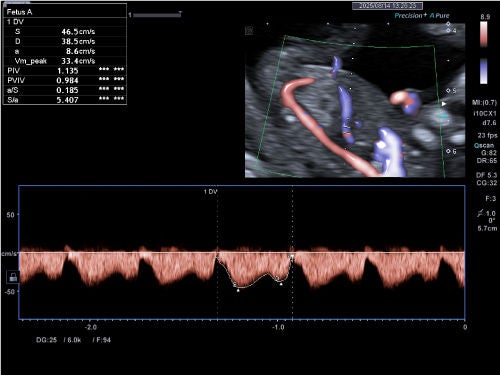
Task: Click the -50 velocity axis label
Action: point(10,292)
